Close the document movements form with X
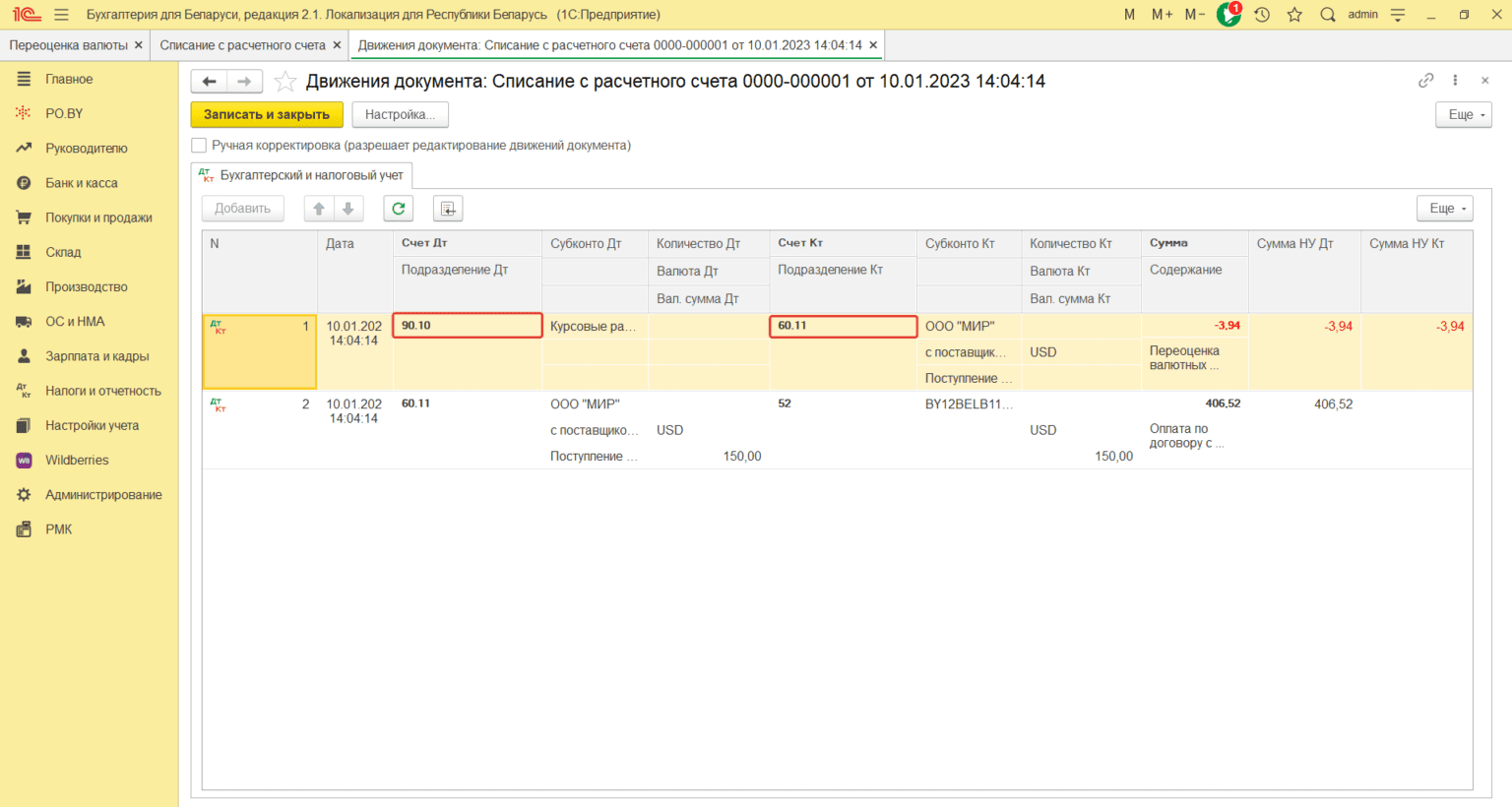The width and height of the screenshot is (1512, 807). pyautogui.click(x=1485, y=81)
